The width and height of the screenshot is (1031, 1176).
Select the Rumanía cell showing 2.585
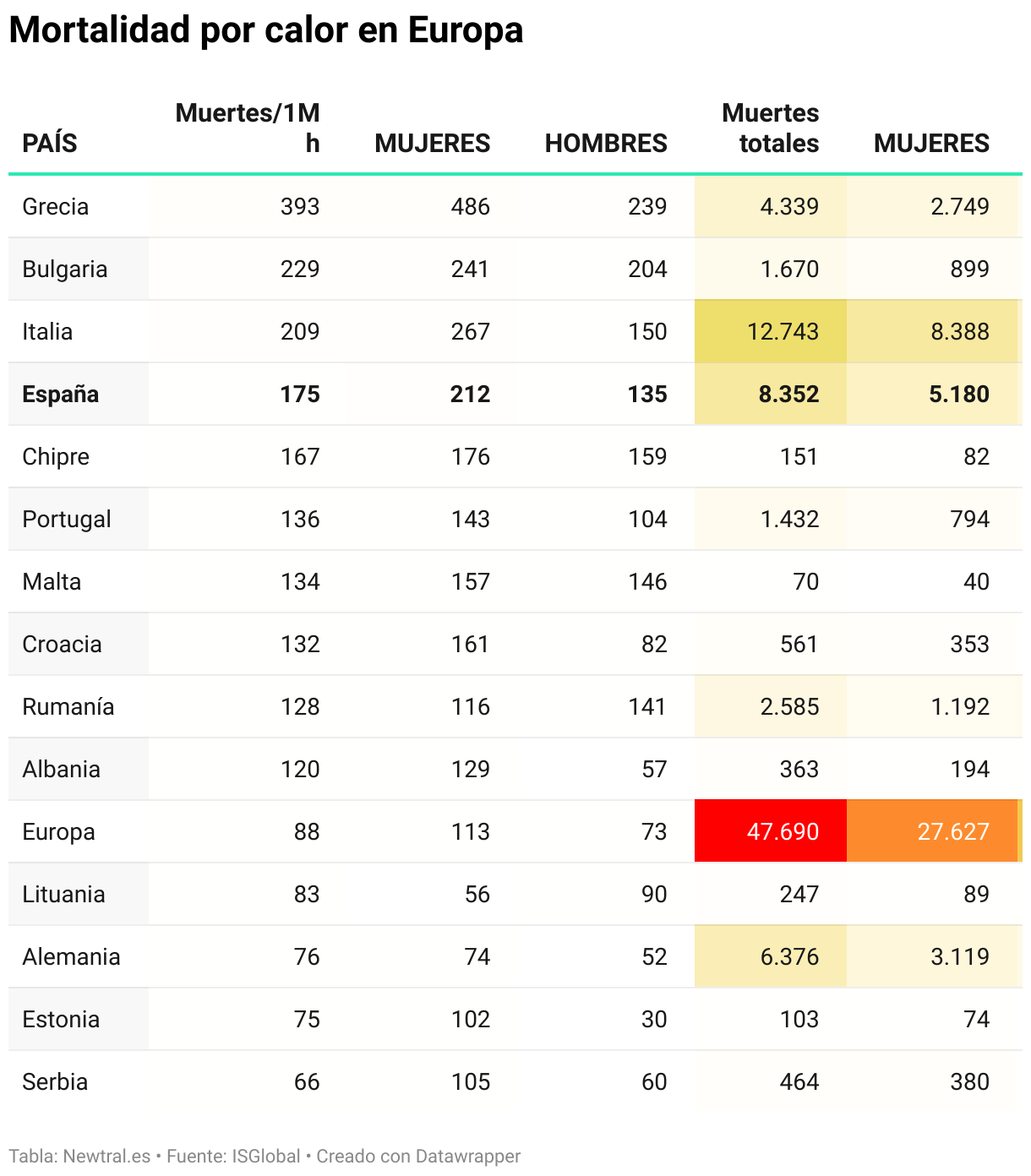tap(771, 706)
